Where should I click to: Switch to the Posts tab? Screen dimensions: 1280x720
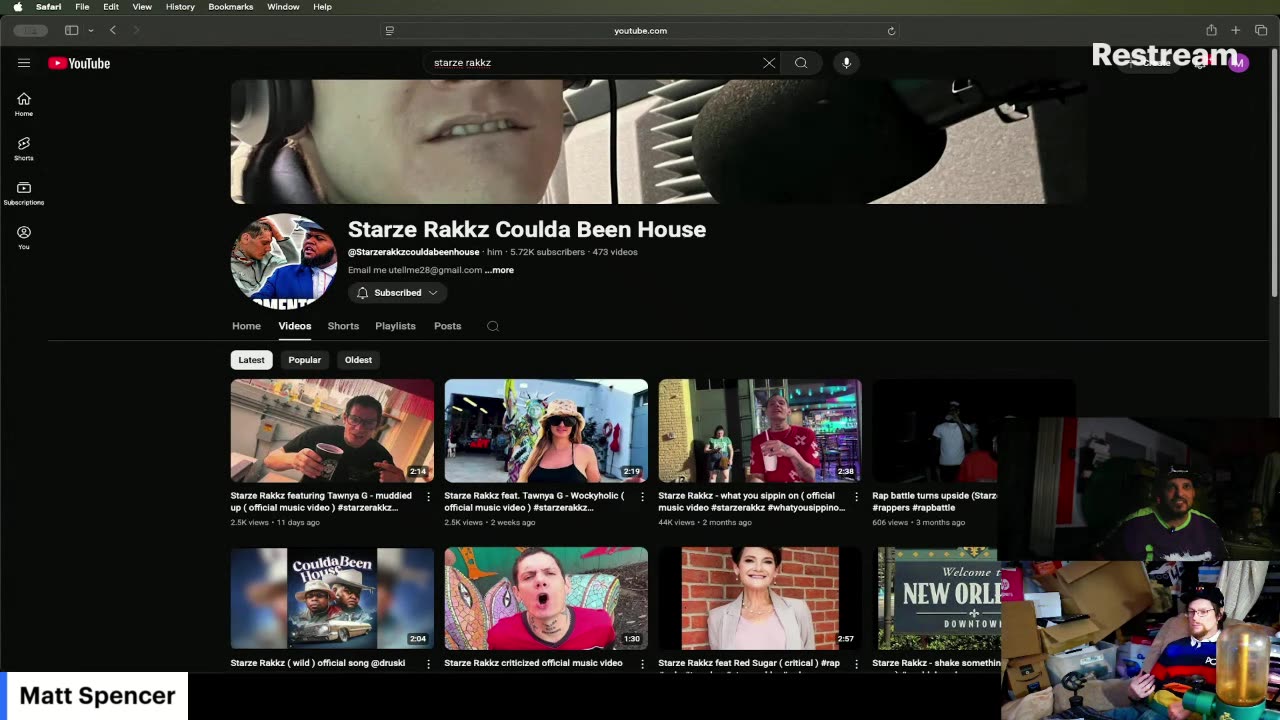448,326
